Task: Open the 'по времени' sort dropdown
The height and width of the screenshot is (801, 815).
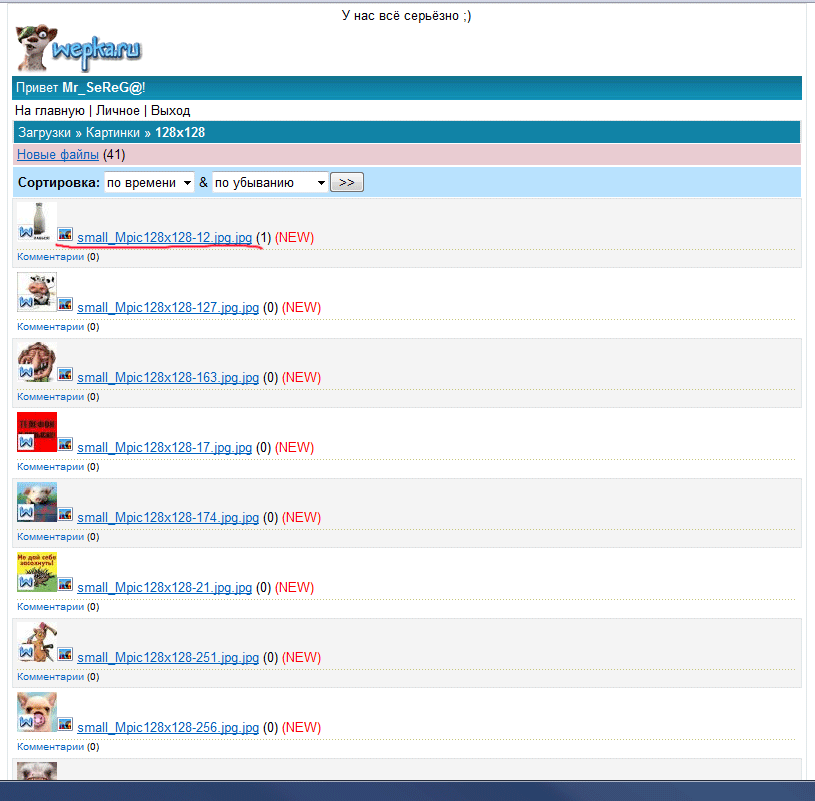Action: [x=149, y=182]
